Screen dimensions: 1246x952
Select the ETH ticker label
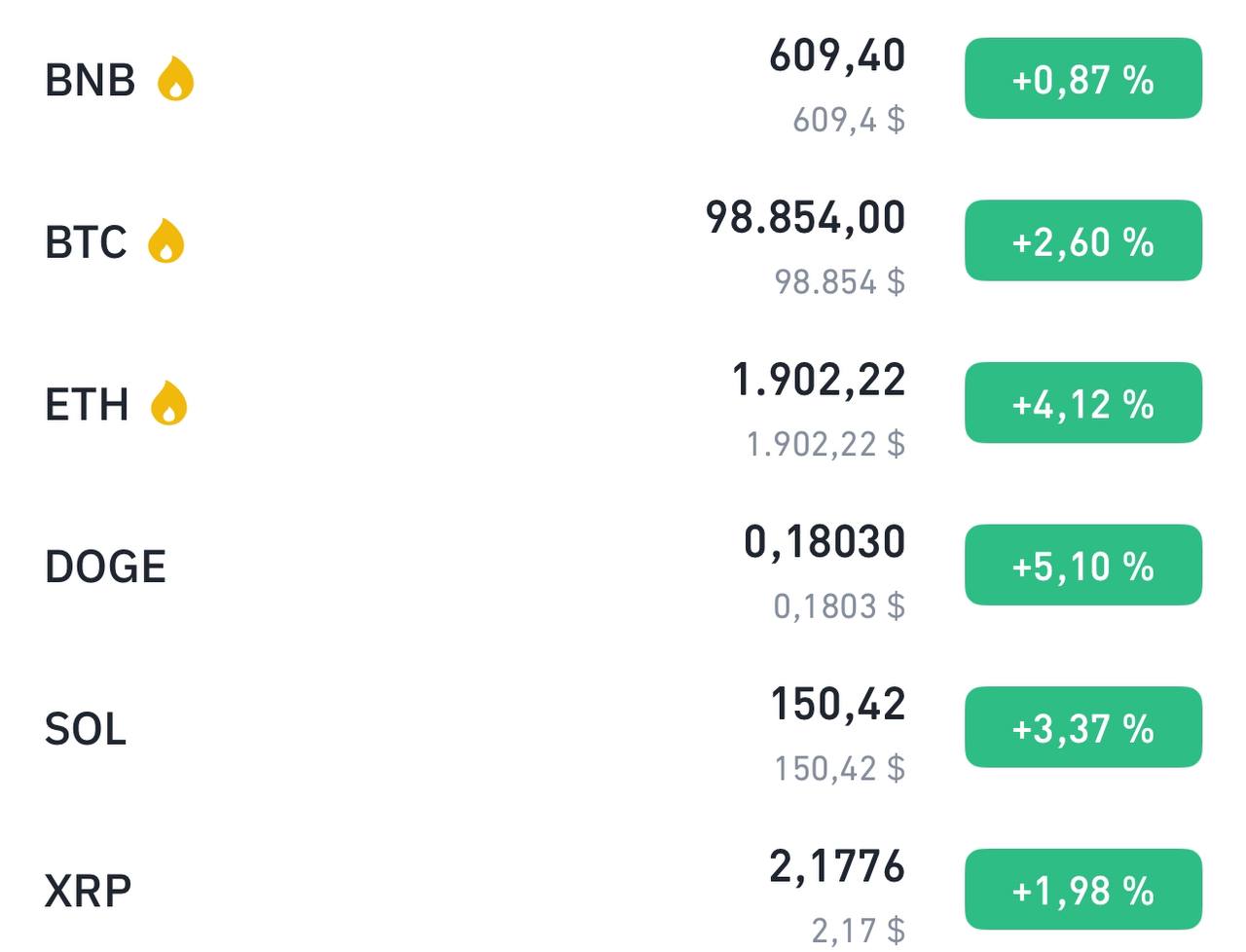pyautogui.click(x=87, y=404)
